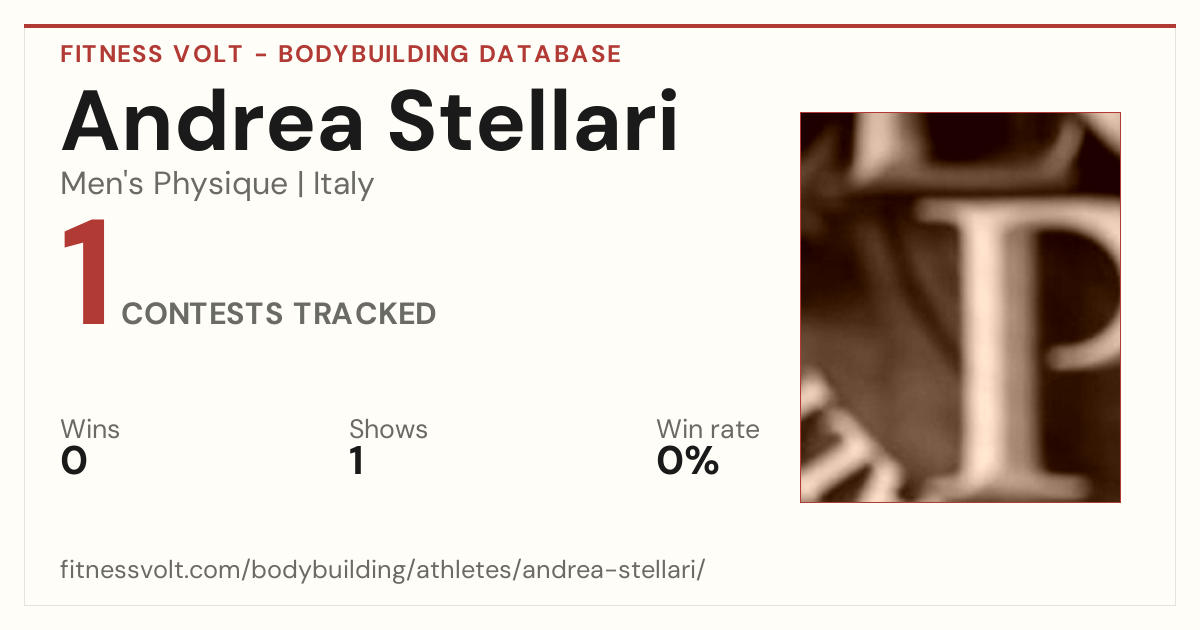
Task: Click the word TRACKED
Action: click(365, 314)
